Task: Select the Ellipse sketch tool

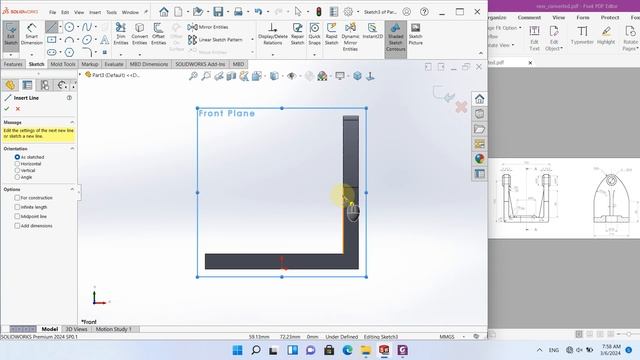Action: click(x=87, y=40)
